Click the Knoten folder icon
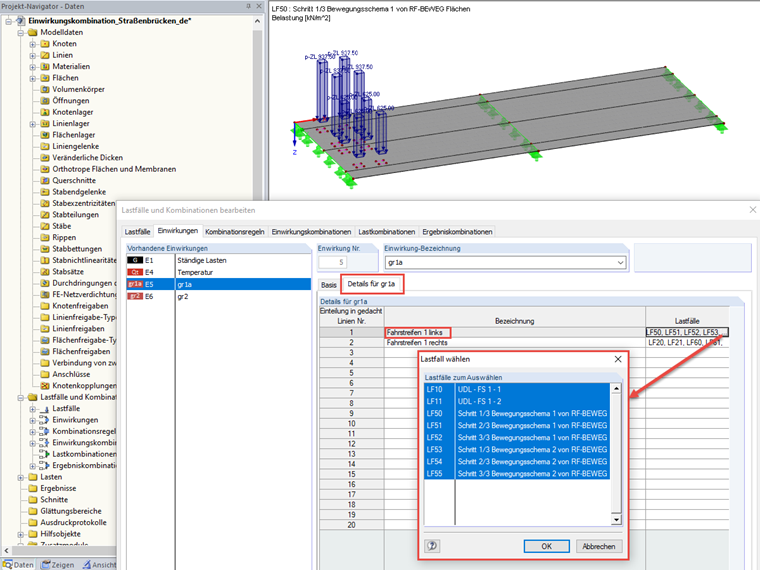760x570 pixels. point(45,44)
